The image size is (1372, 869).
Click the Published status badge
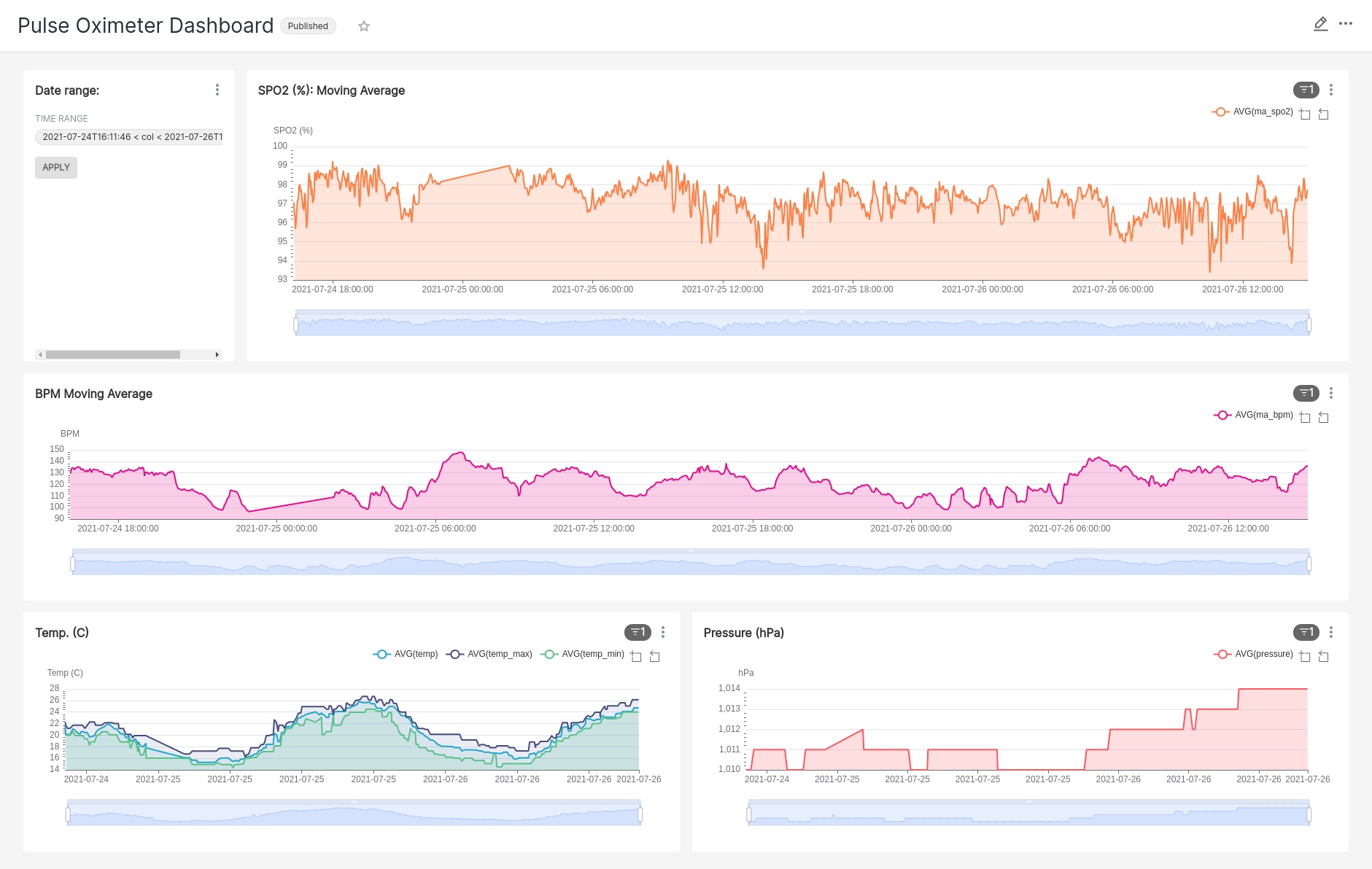click(x=308, y=26)
